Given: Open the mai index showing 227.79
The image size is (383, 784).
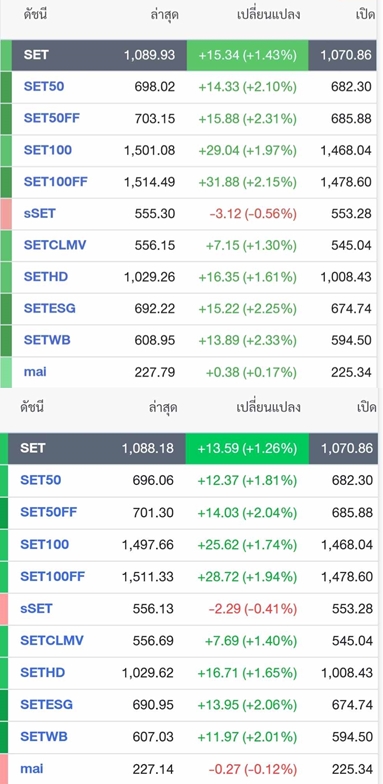Looking at the screenshot, I should [35, 372].
